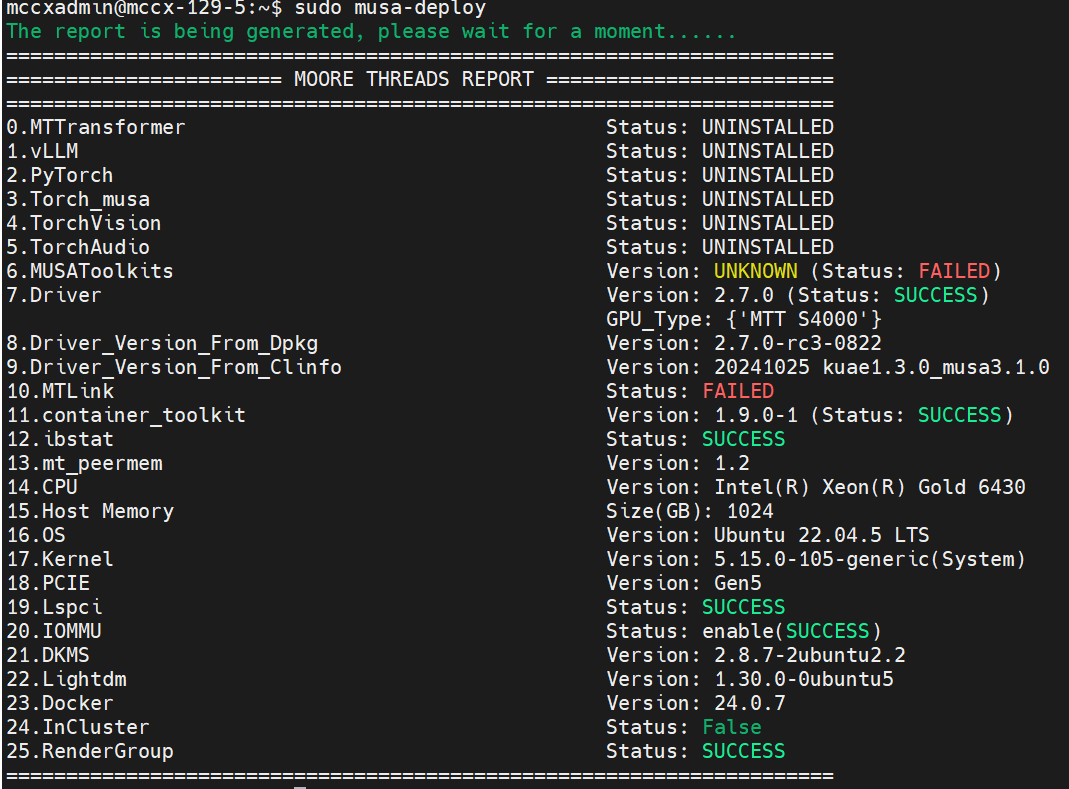
Task: Select the '7.Driver' entry
Action: (54, 295)
